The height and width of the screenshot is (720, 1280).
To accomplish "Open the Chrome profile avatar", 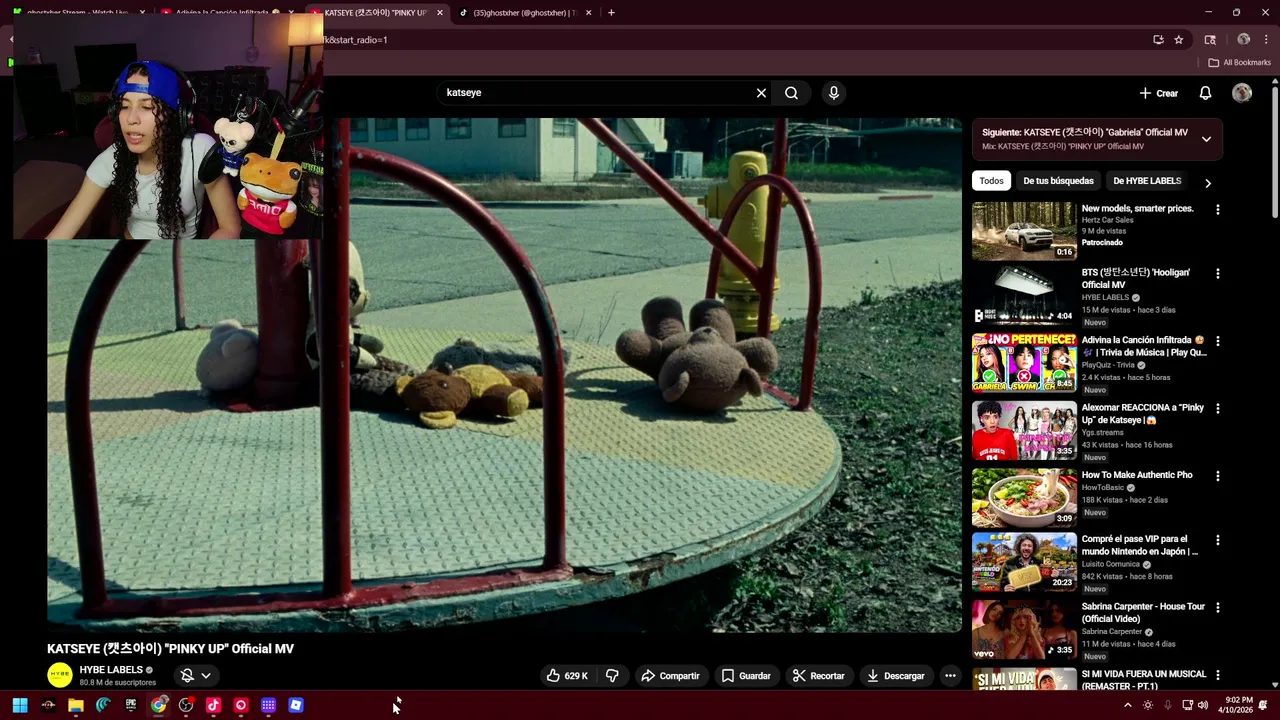I will coord(1243,40).
